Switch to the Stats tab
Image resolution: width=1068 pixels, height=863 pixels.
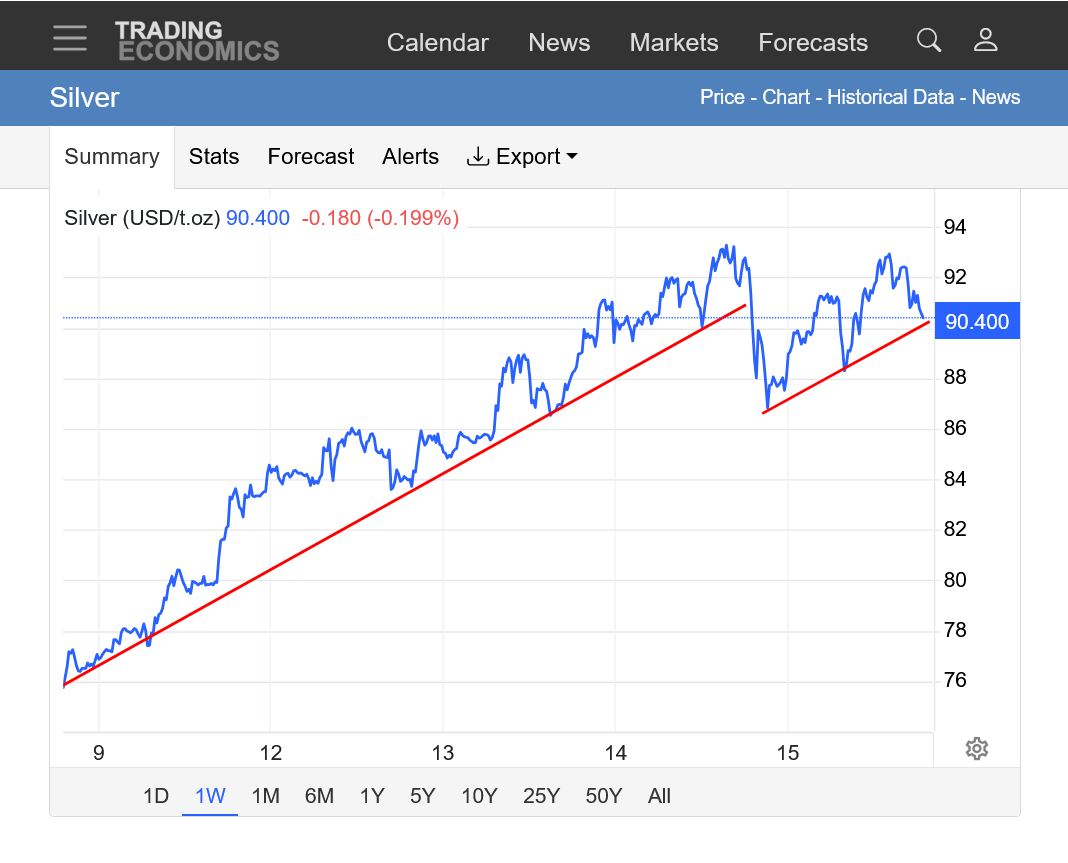(214, 157)
